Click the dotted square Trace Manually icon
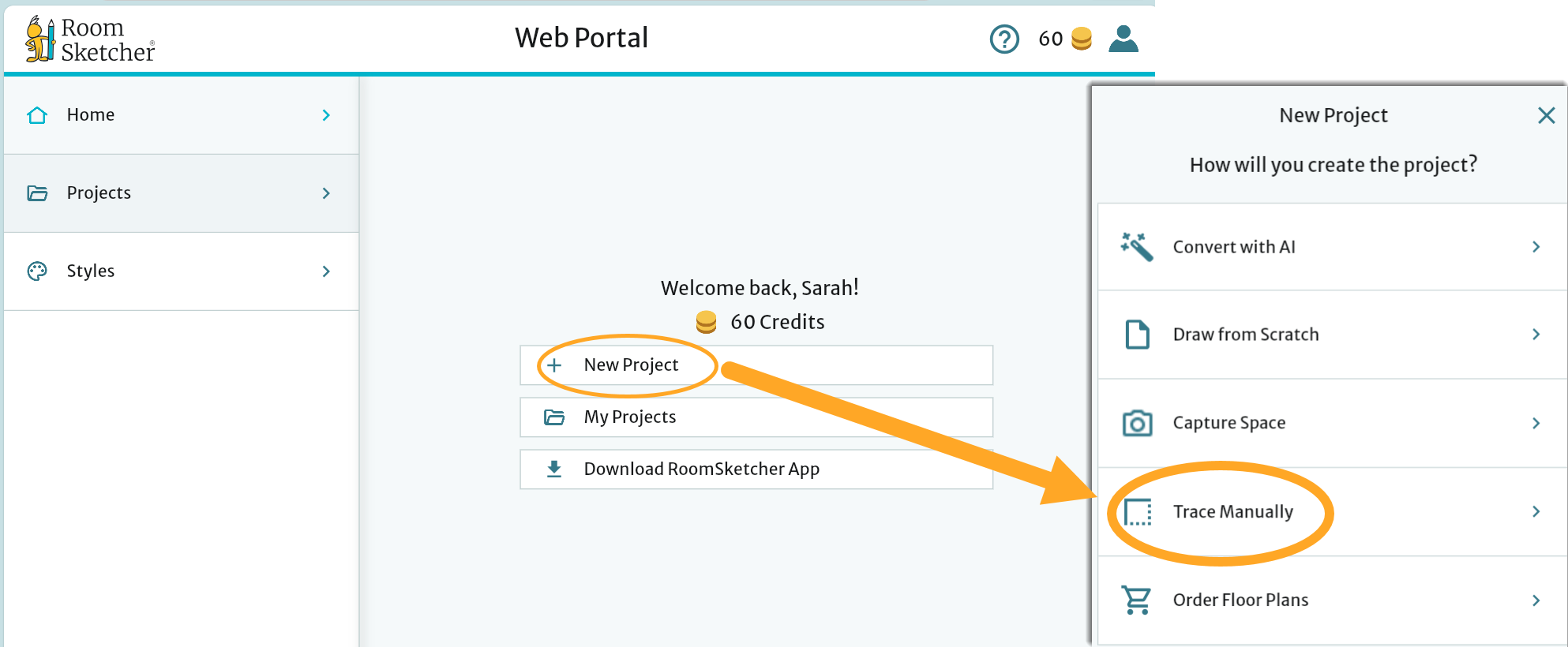This screenshot has width=1568, height=647. [x=1137, y=512]
